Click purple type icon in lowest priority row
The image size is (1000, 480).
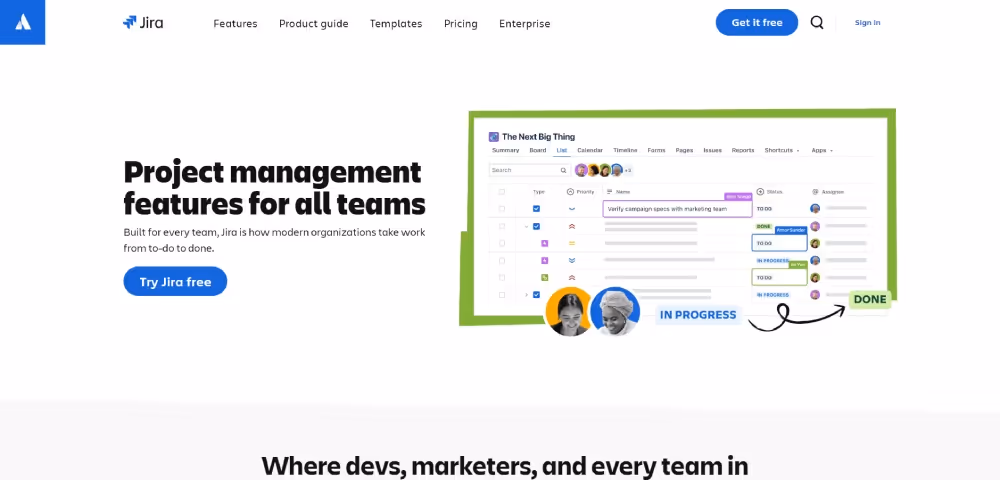[x=545, y=260]
